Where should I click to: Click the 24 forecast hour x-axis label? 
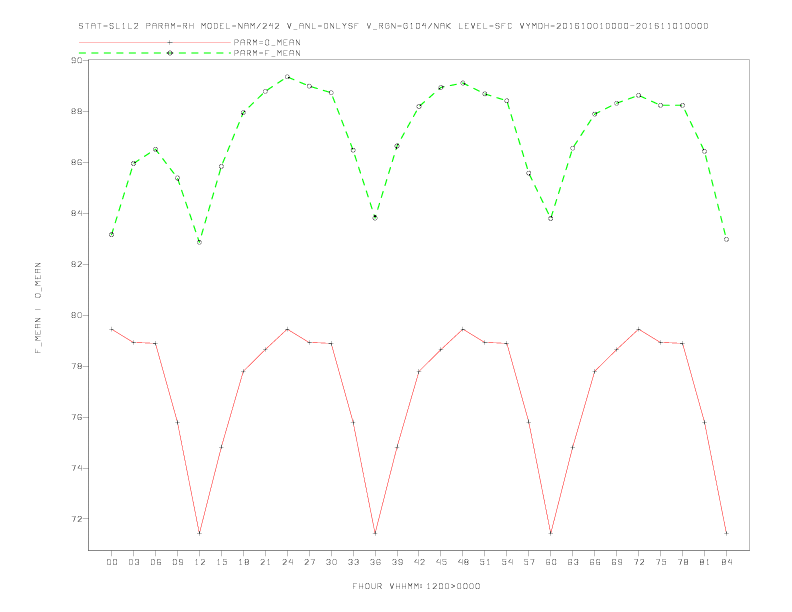click(x=287, y=562)
